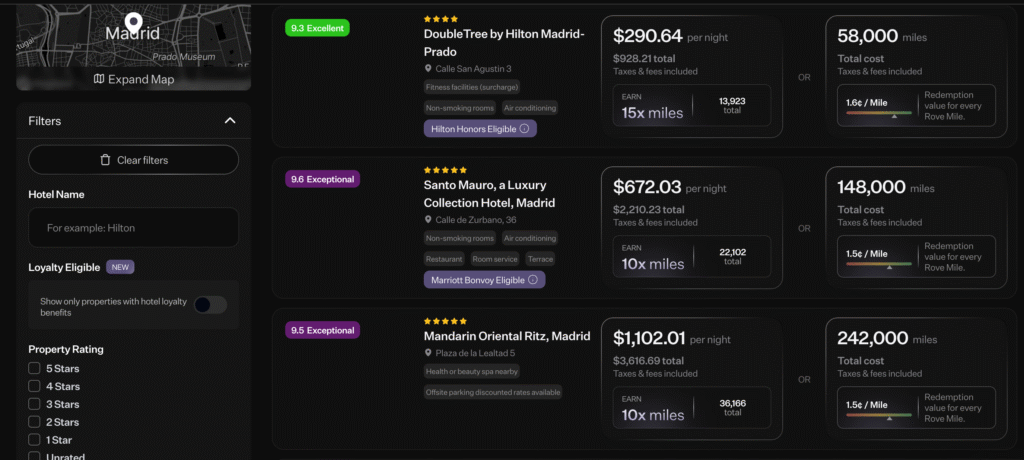1024x460 pixels.
Task: Check the 4 Stars property rating box
Action: pyautogui.click(x=34, y=387)
